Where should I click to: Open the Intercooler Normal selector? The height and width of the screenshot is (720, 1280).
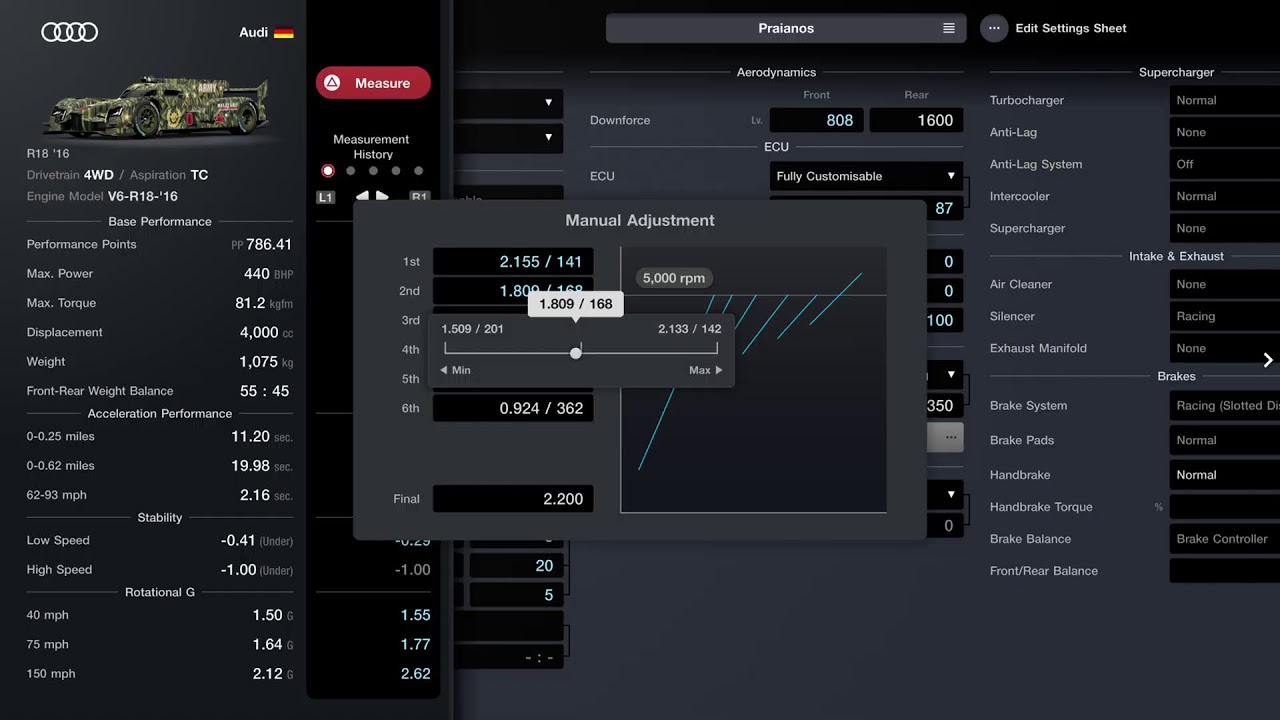1225,196
